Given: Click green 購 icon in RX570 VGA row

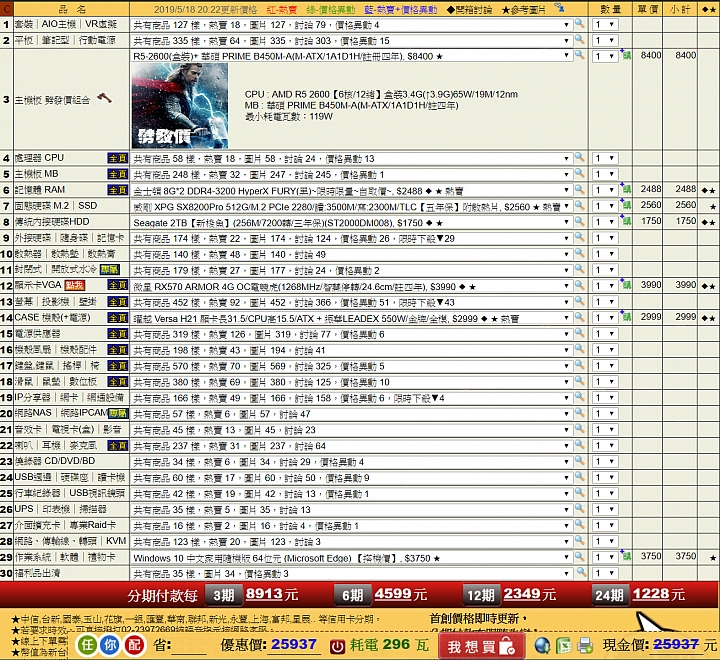Looking at the screenshot, I should 625,285.
